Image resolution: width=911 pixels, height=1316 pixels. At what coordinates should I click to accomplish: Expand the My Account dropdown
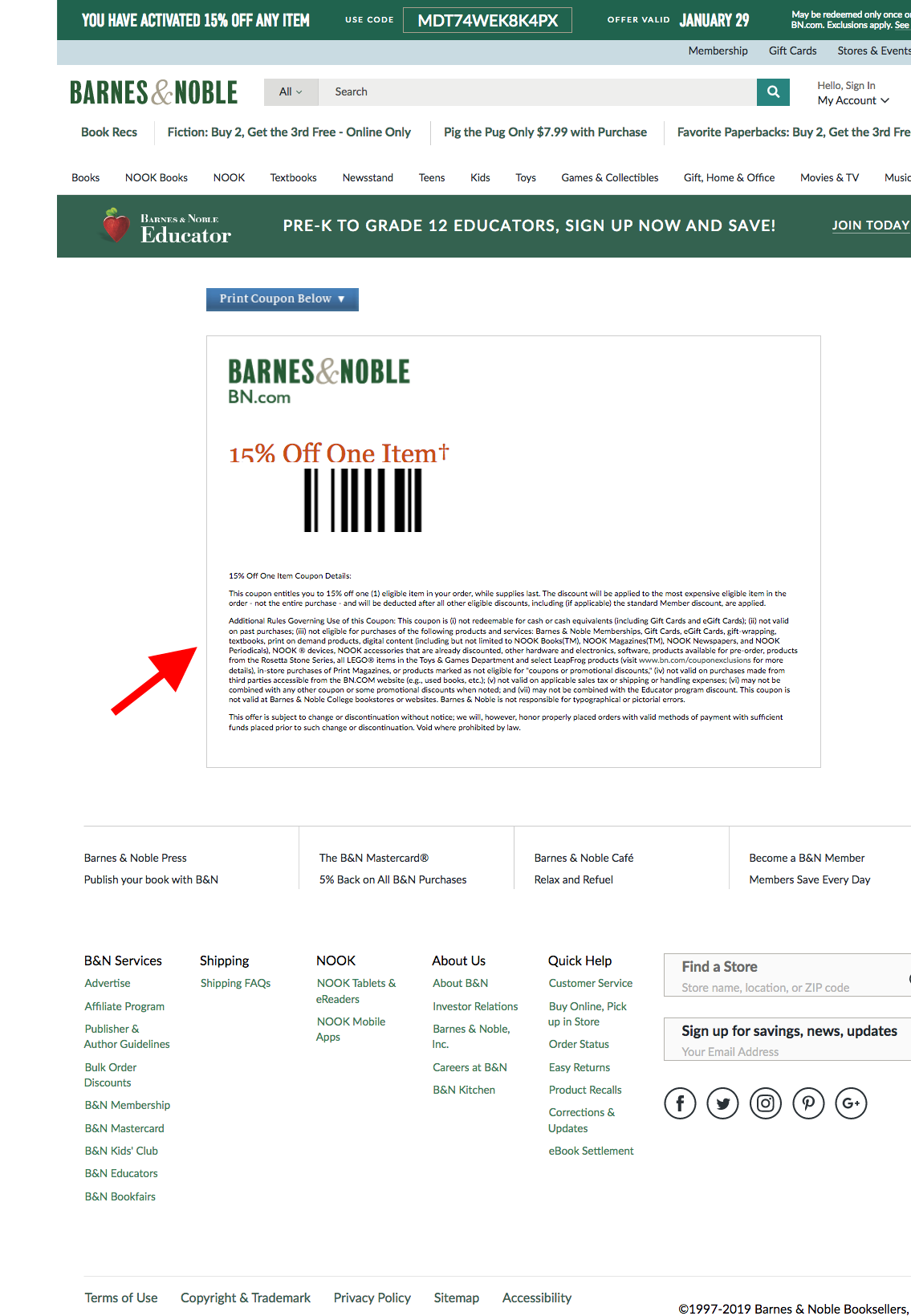pos(852,101)
